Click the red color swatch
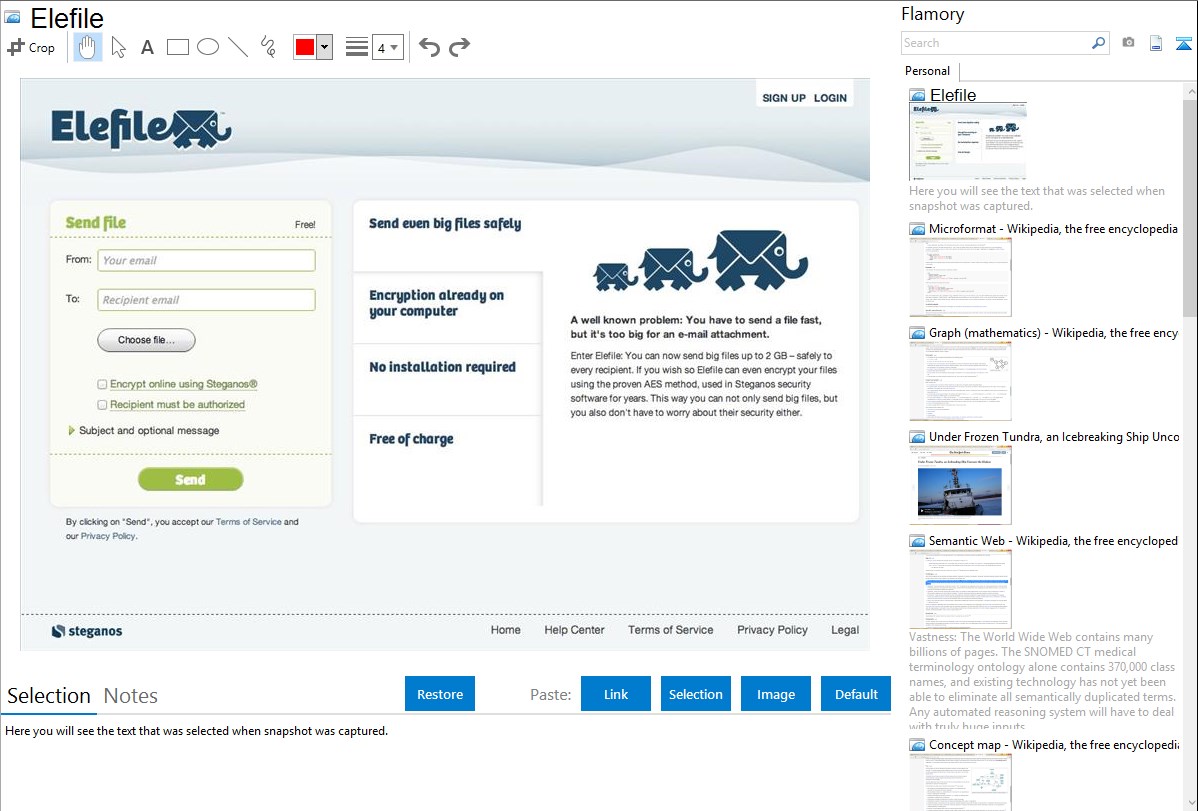The image size is (1198, 811). tap(305, 47)
